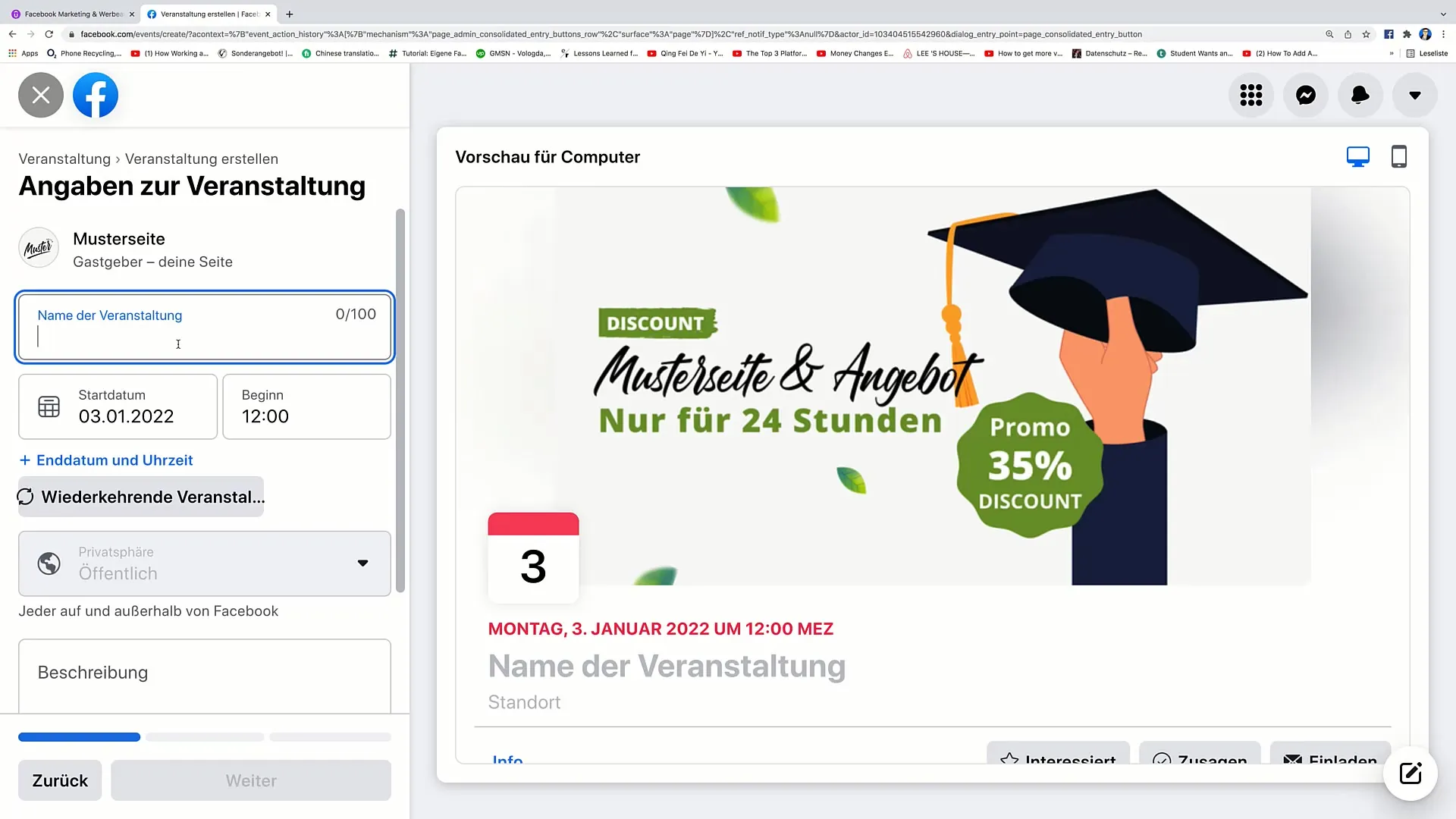Viewport: 1456px width, 819px height.
Task: Close the Veranstaltung erstellen tab
Action: [x=268, y=14]
